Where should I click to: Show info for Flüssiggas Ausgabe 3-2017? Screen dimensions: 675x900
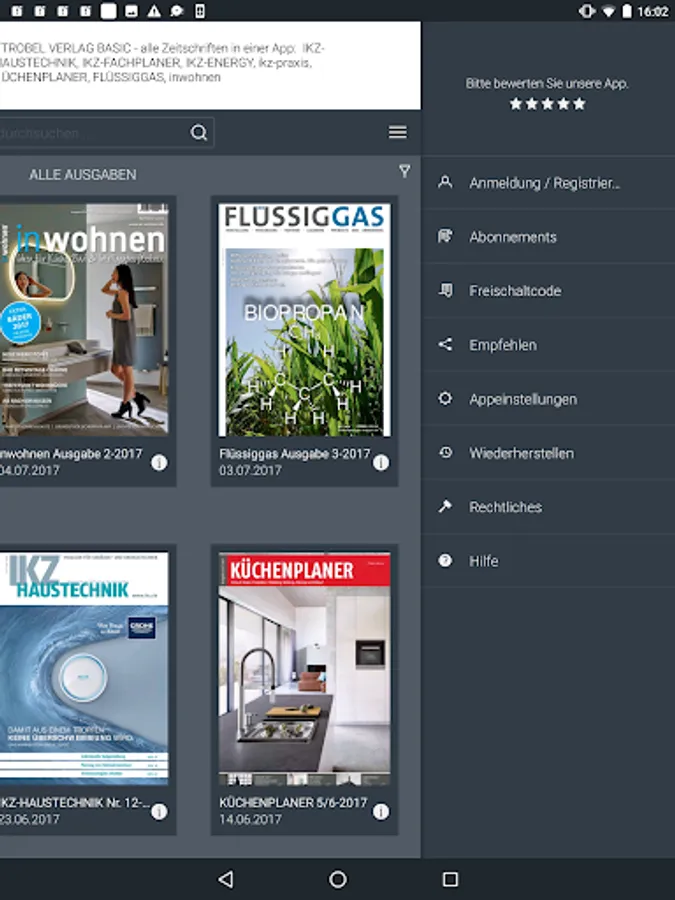[381, 463]
